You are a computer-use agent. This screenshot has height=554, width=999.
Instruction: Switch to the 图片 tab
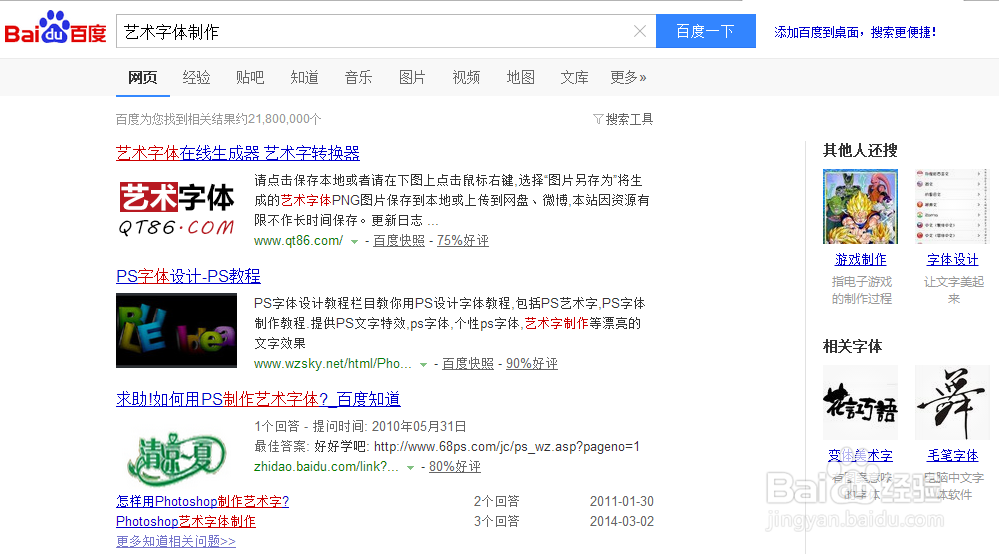click(412, 78)
